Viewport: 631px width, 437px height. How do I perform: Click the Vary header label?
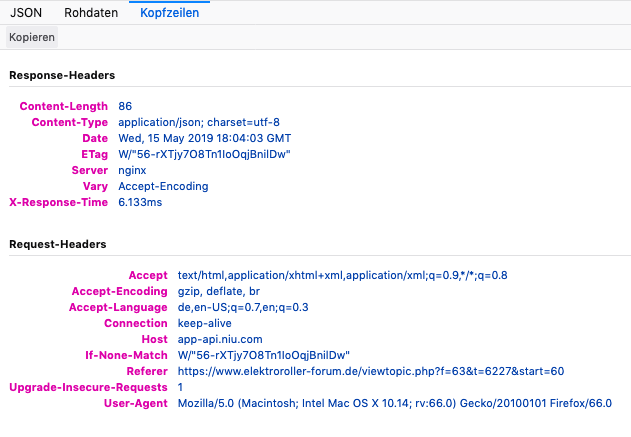click(x=95, y=186)
